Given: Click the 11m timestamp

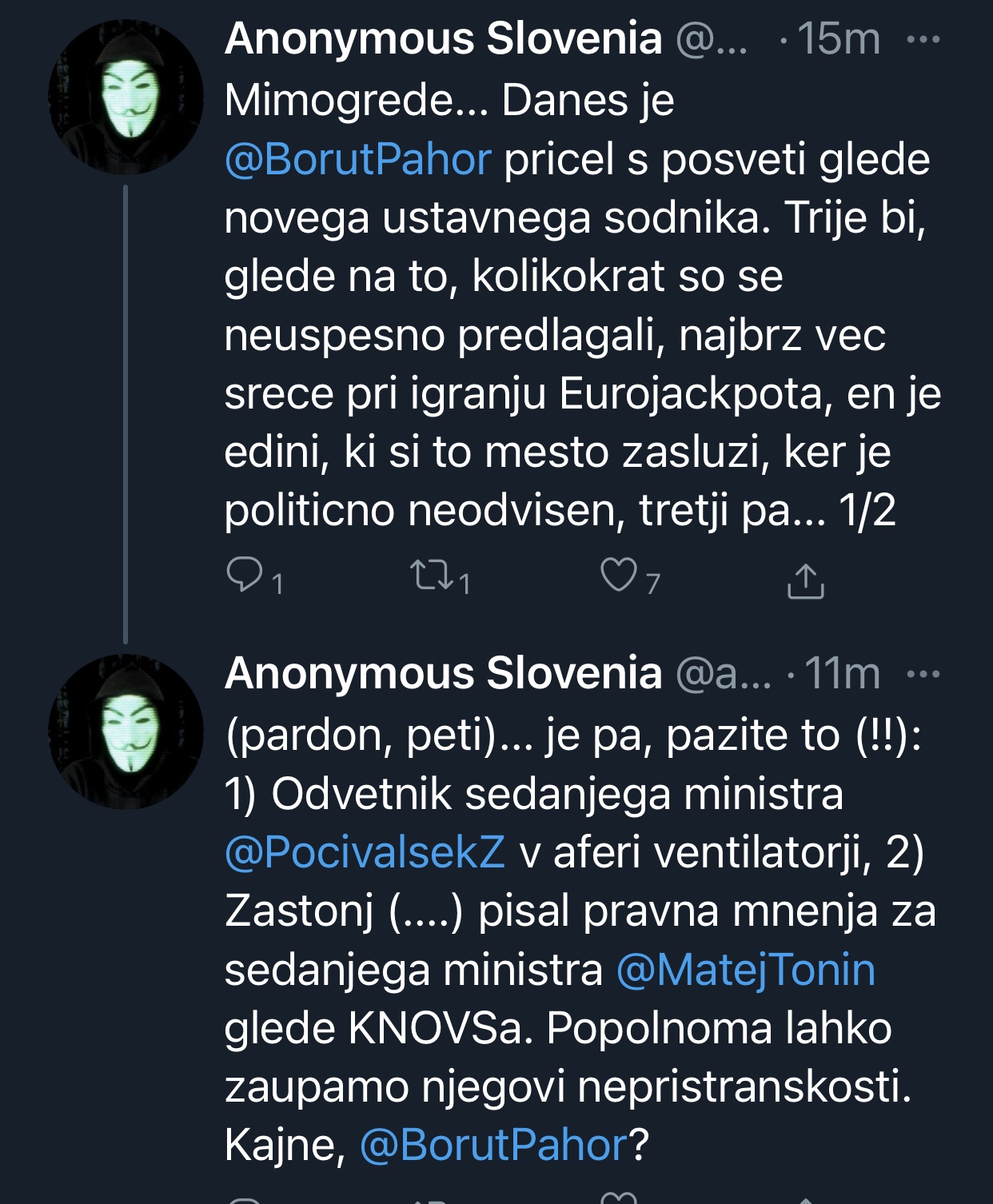Looking at the screenshot, I should 842,674.
